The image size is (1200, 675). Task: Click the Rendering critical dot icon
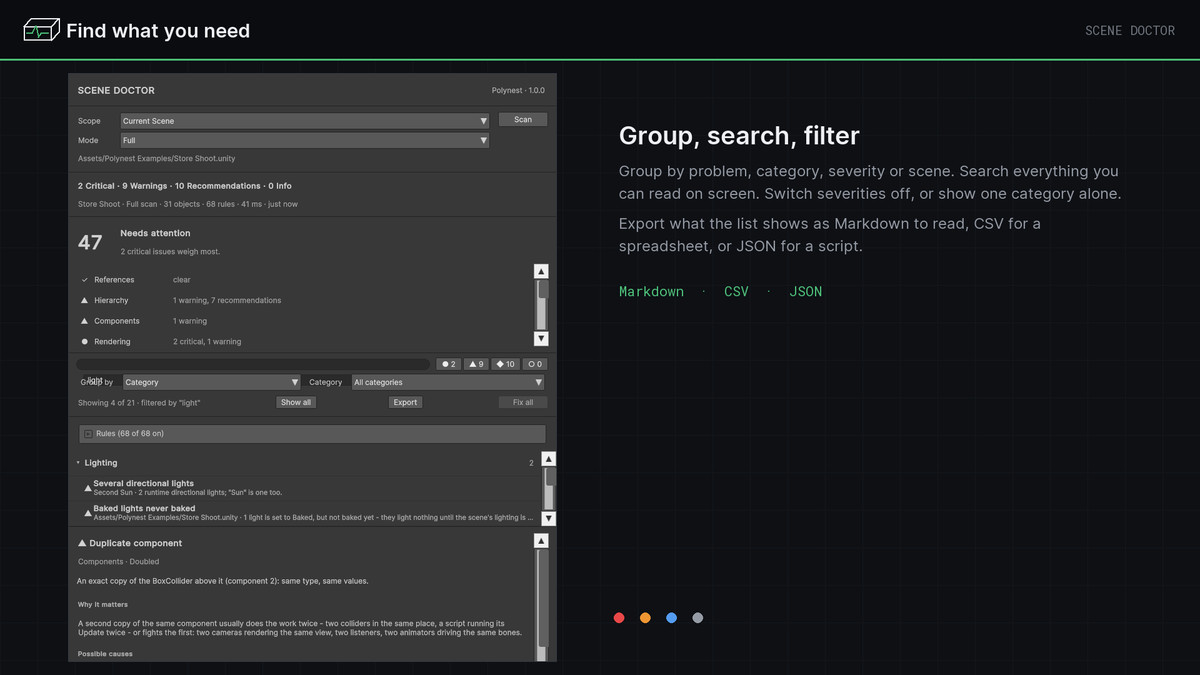click(84, 342)
